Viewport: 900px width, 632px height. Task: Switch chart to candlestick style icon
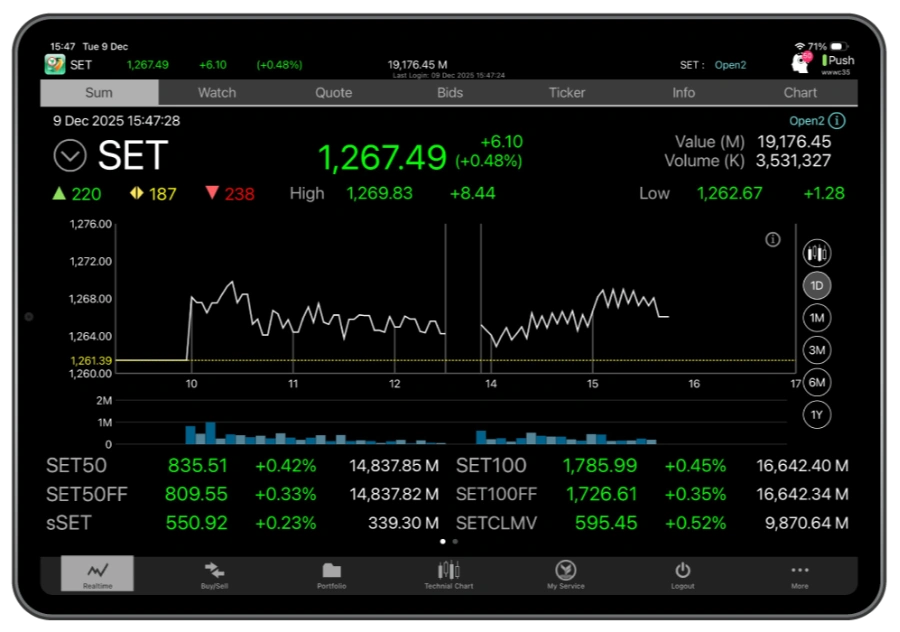pos(817,254)
